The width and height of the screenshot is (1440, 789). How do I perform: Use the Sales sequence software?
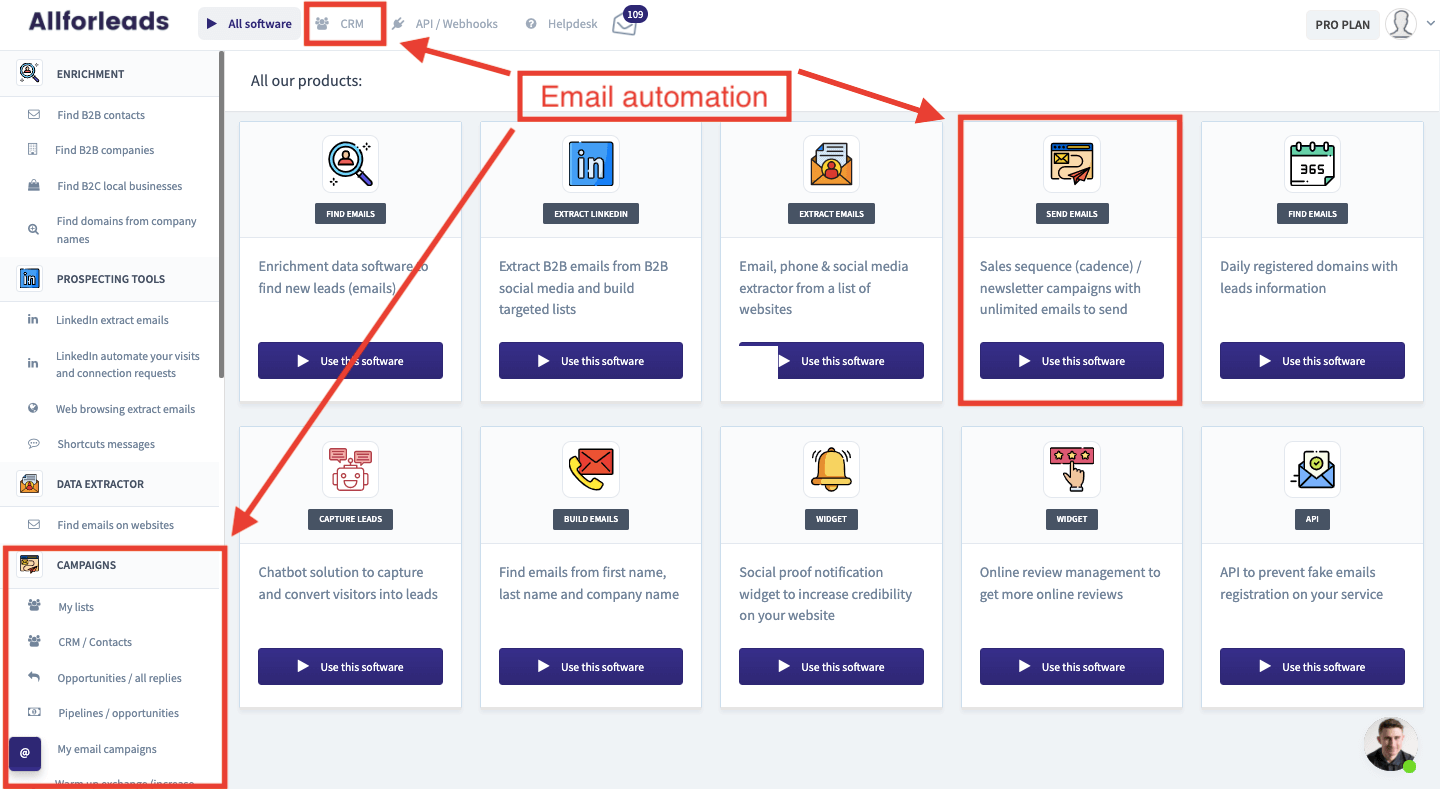[1072, 361]
